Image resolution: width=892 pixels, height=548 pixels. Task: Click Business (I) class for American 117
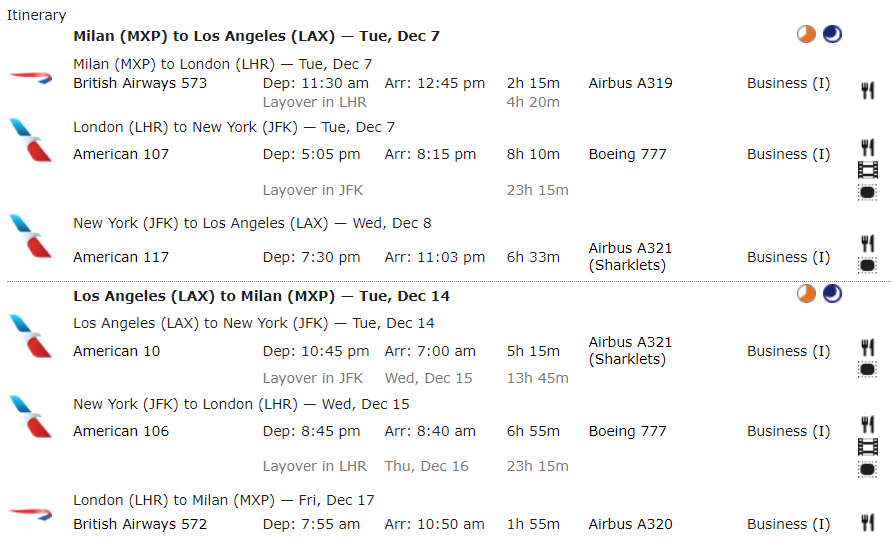pyautogui.click(x=788, y=257)
